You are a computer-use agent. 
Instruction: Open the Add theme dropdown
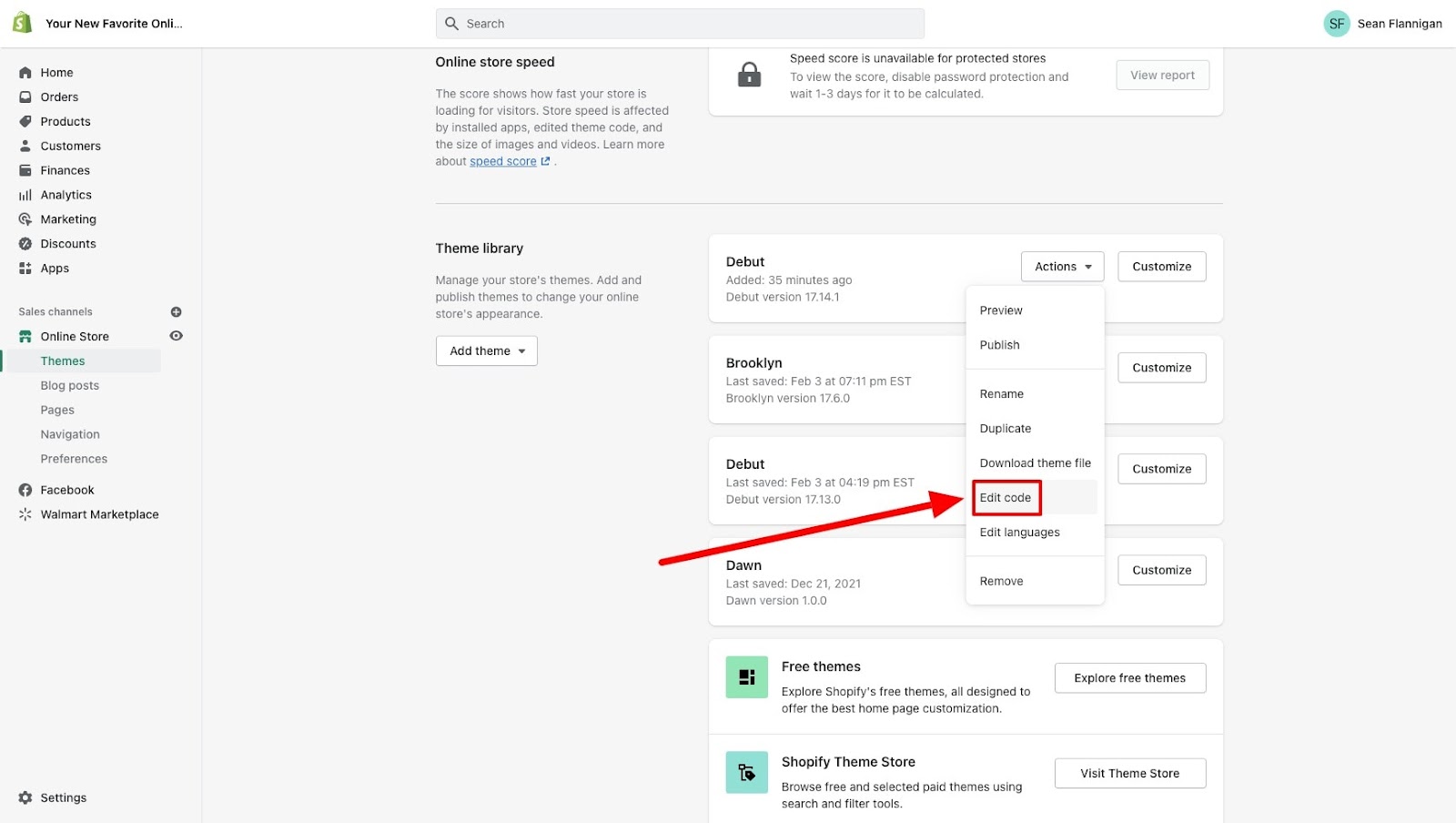pos(487,351)
